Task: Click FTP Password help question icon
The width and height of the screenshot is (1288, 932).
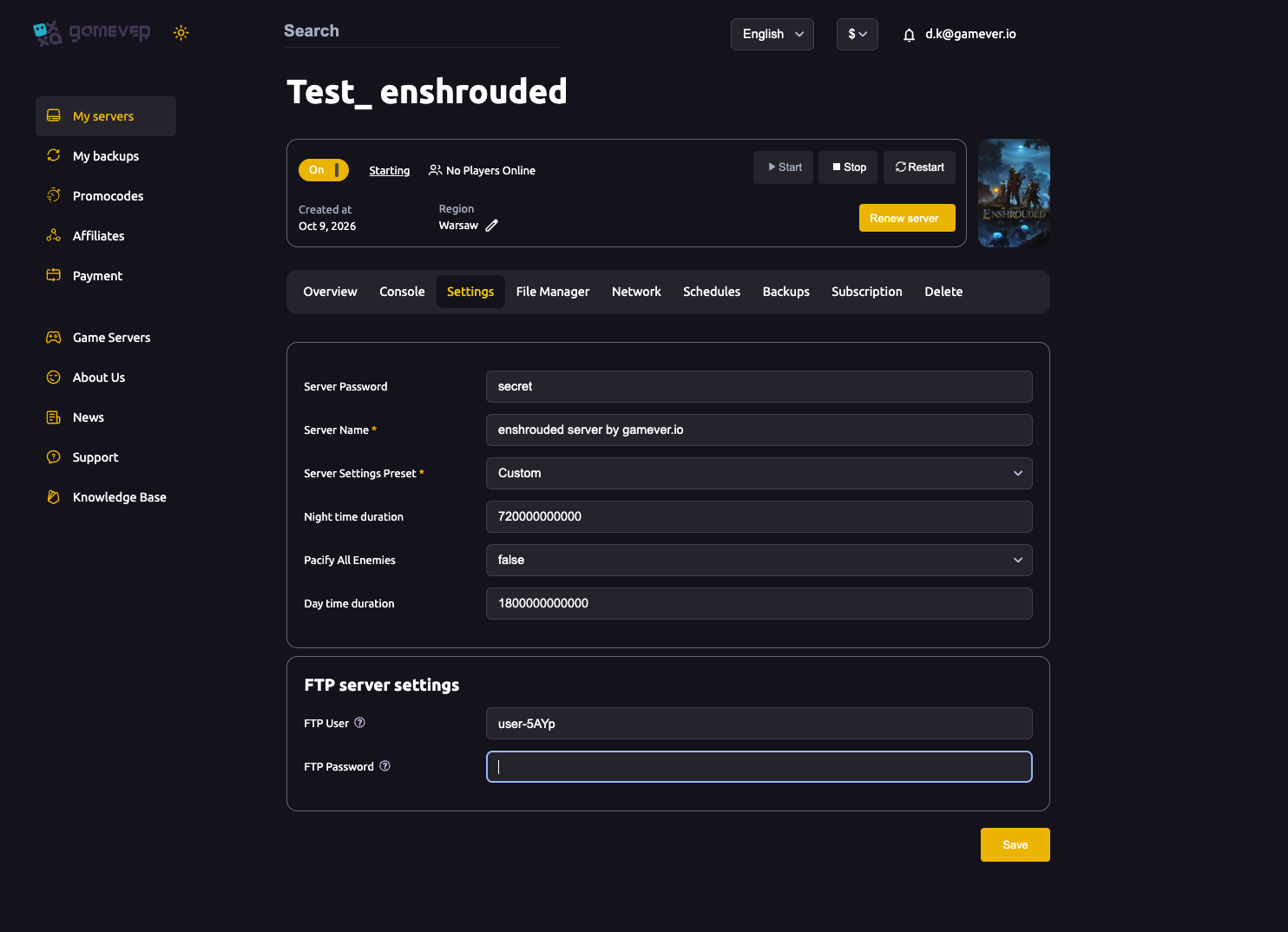Action: 384,766
